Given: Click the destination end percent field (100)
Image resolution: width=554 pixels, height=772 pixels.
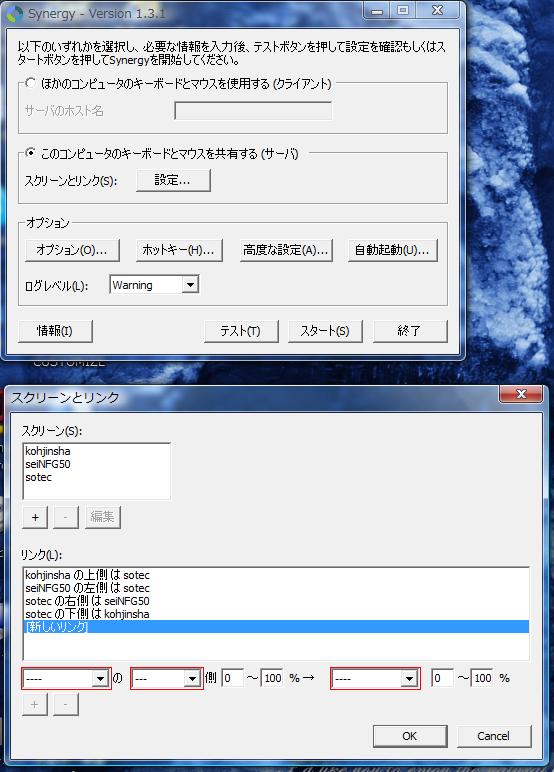Looking at the screenshot, I should click(x=482, y=678).
